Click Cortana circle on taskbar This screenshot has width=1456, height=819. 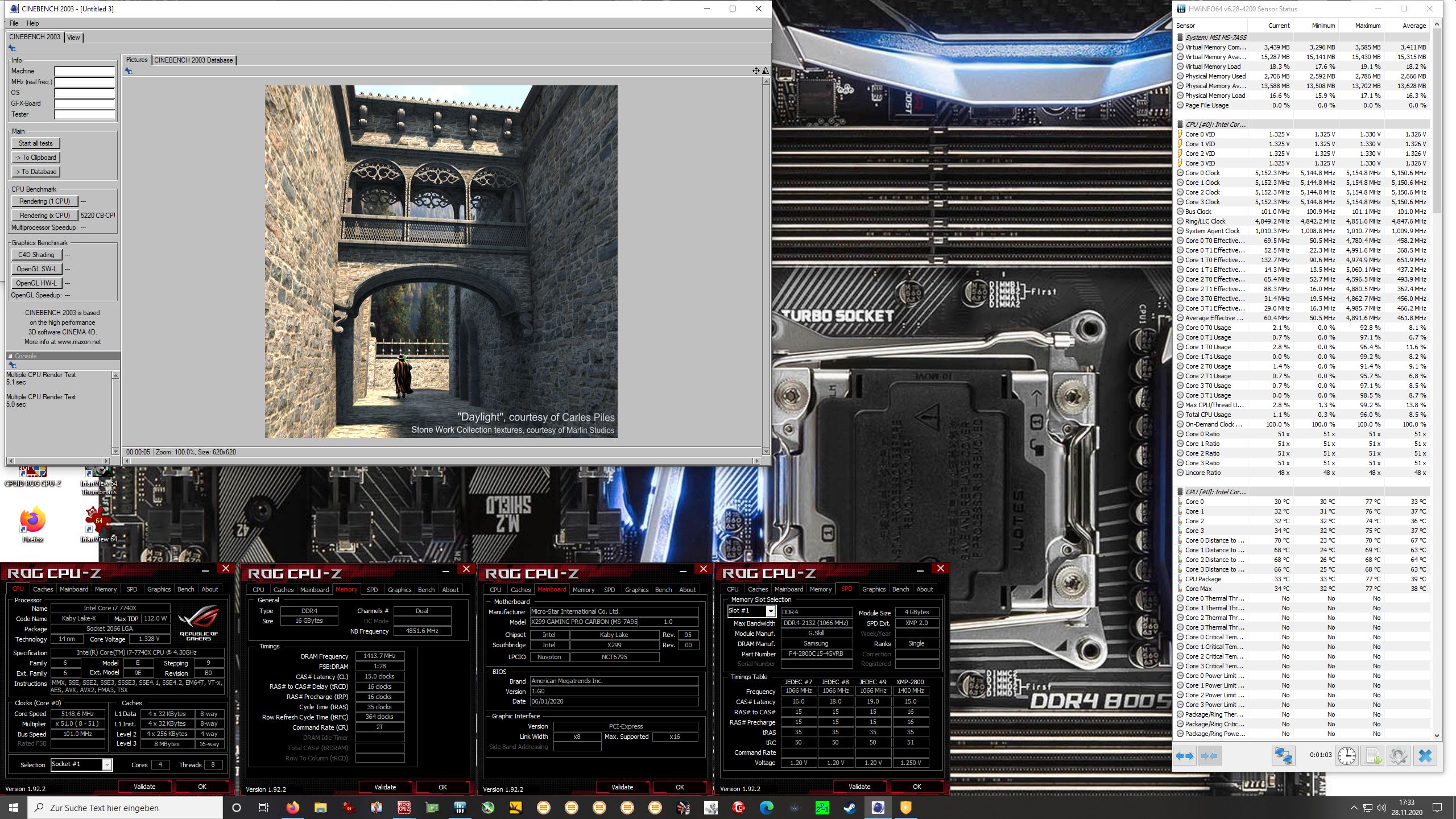(x=237, y=808)
